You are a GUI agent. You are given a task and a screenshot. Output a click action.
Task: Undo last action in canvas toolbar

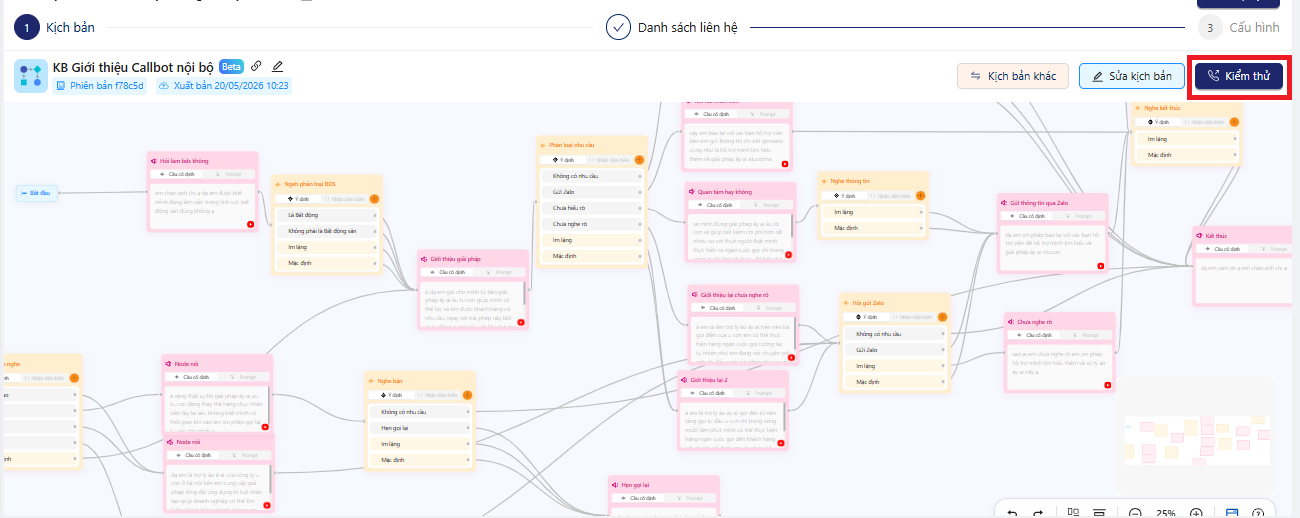tap(1012, 513)
